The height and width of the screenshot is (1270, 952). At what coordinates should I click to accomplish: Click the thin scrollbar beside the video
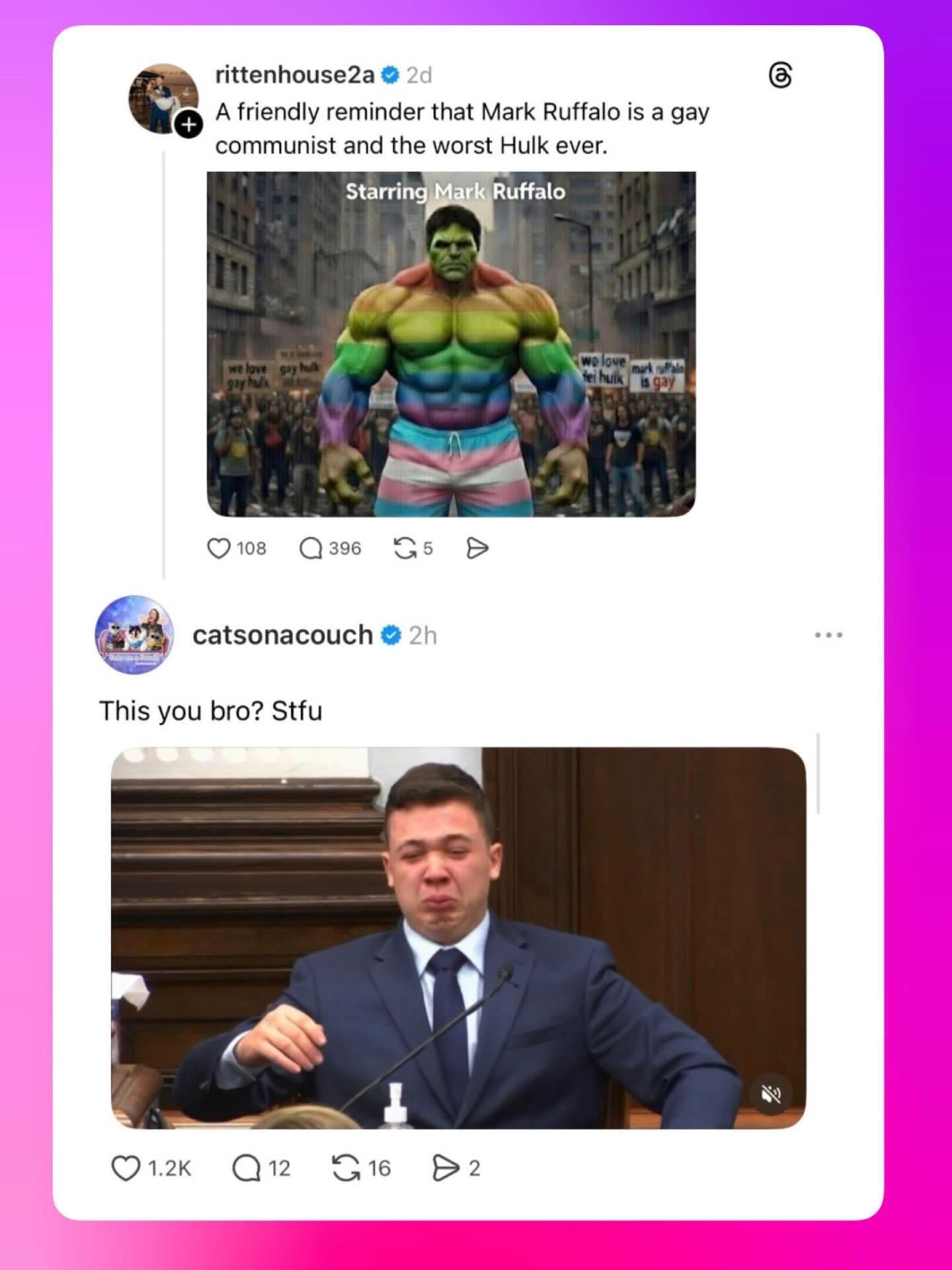(818, 773)
